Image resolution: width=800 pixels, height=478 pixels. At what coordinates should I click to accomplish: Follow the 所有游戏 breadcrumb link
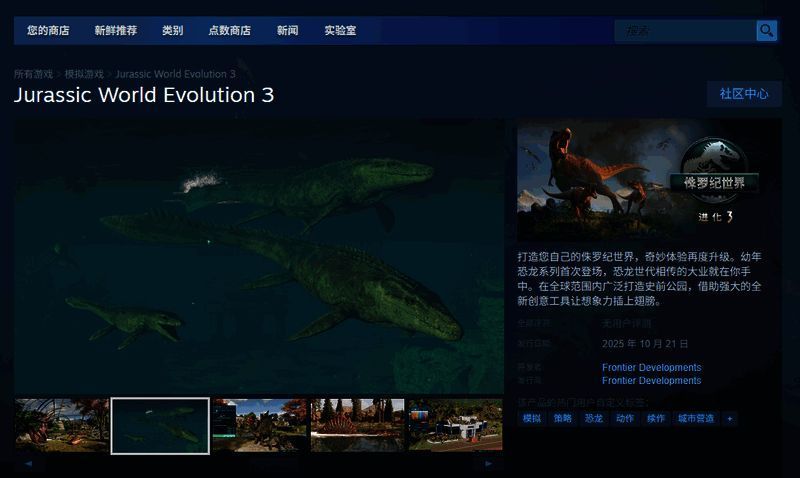(33, 74)
